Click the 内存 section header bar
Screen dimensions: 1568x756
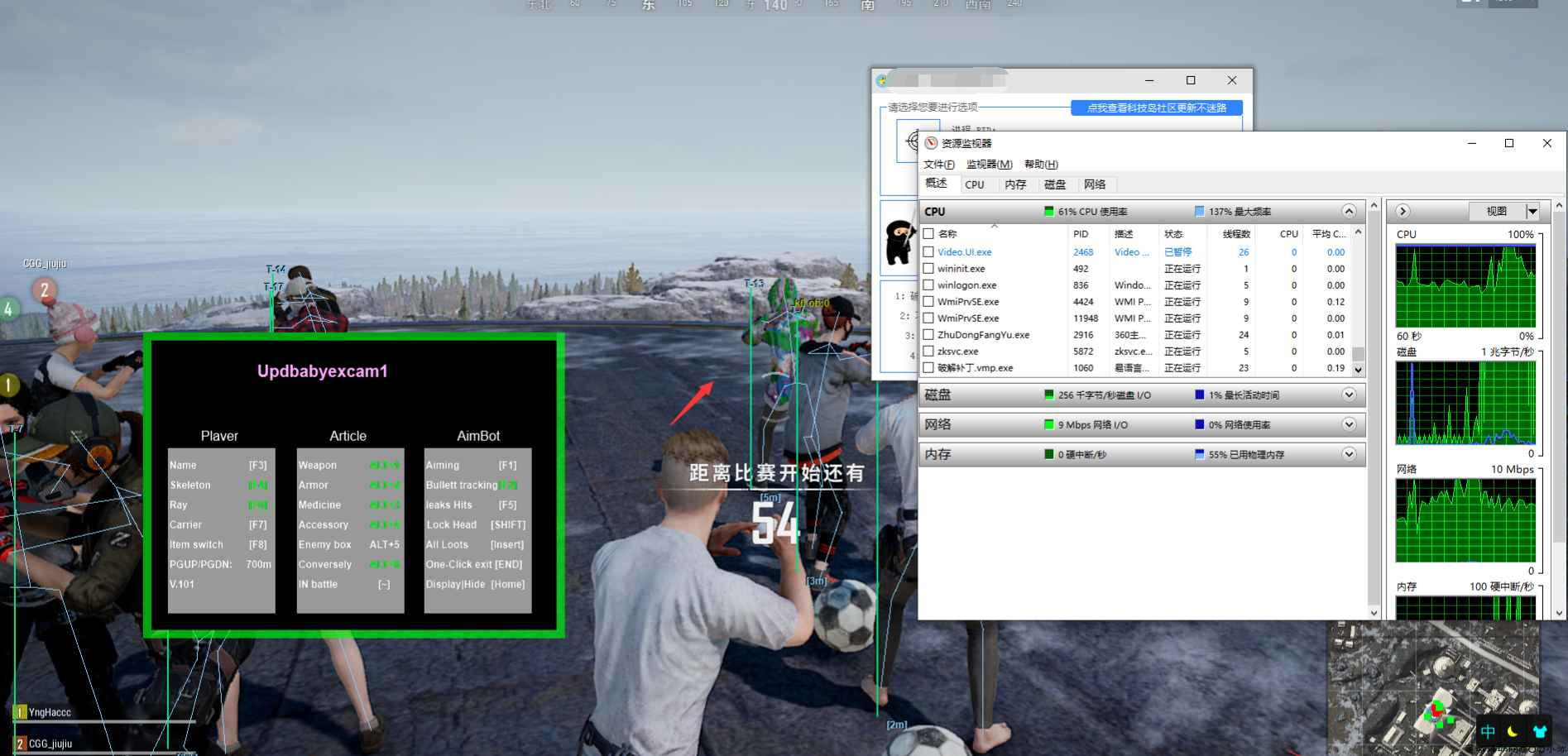[x=1142, y=454]
